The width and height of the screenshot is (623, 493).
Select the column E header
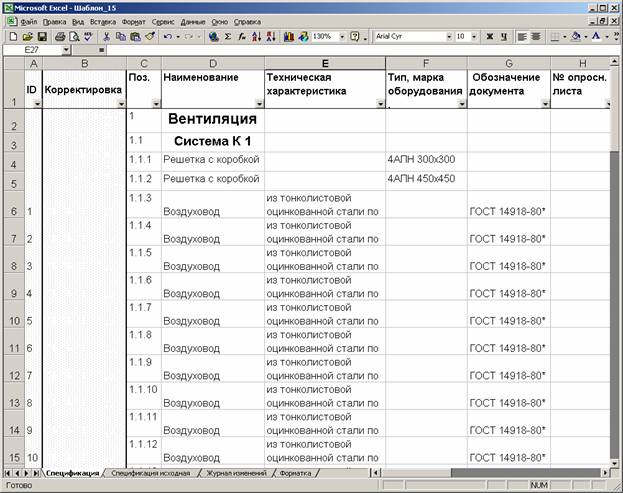324,63
